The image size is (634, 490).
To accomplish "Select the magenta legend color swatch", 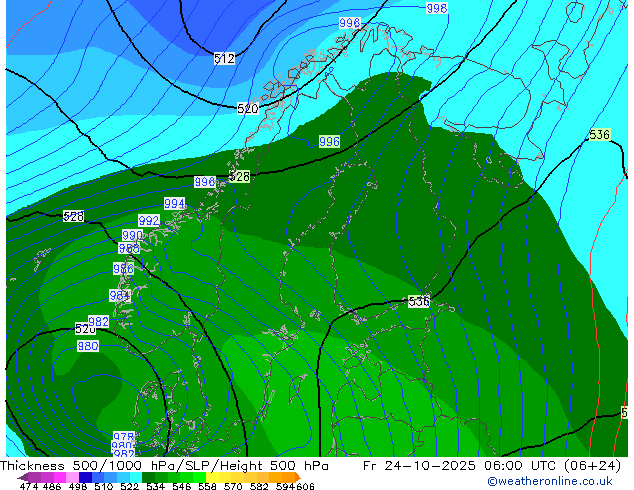I will point(60,477).
